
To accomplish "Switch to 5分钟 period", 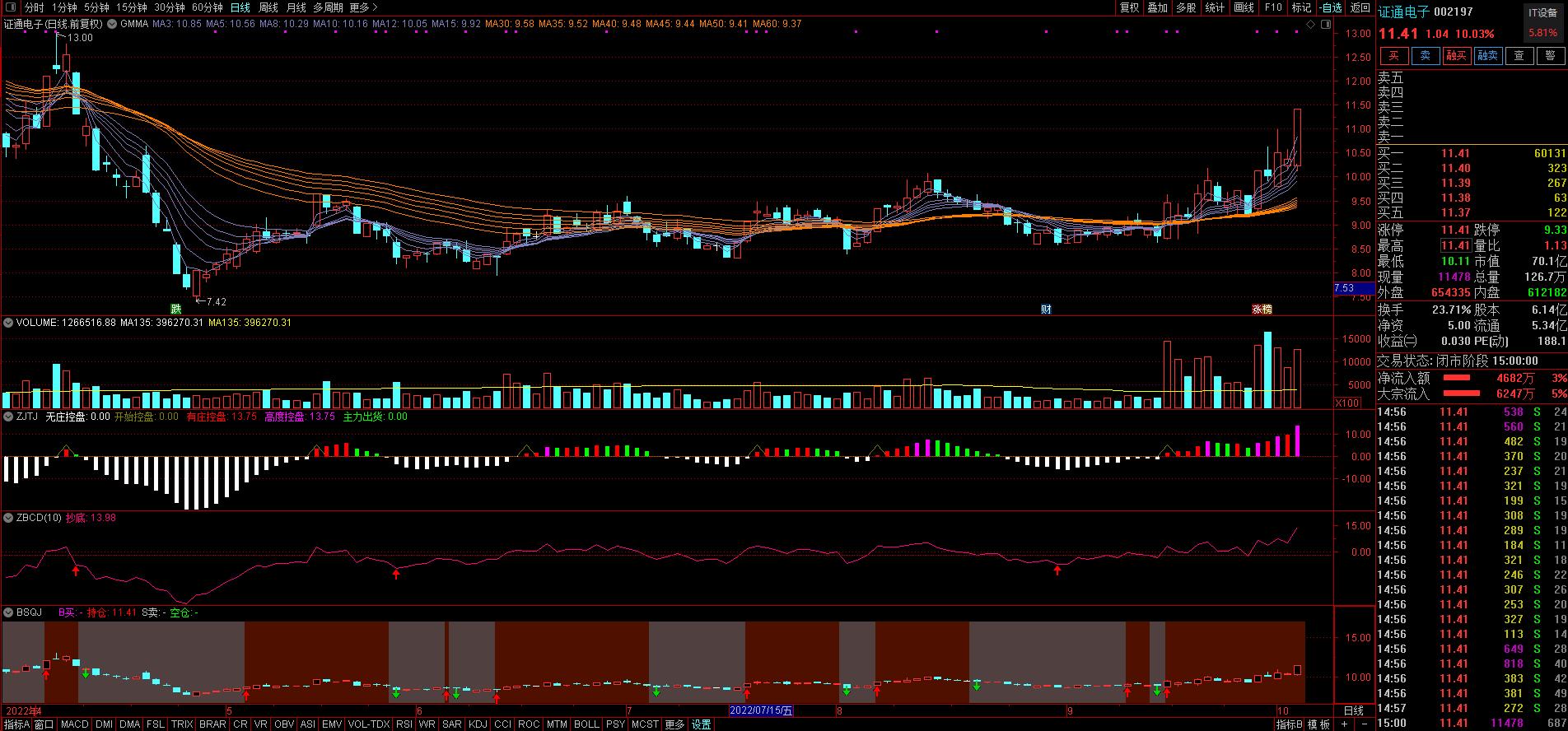I will (96, 7).
